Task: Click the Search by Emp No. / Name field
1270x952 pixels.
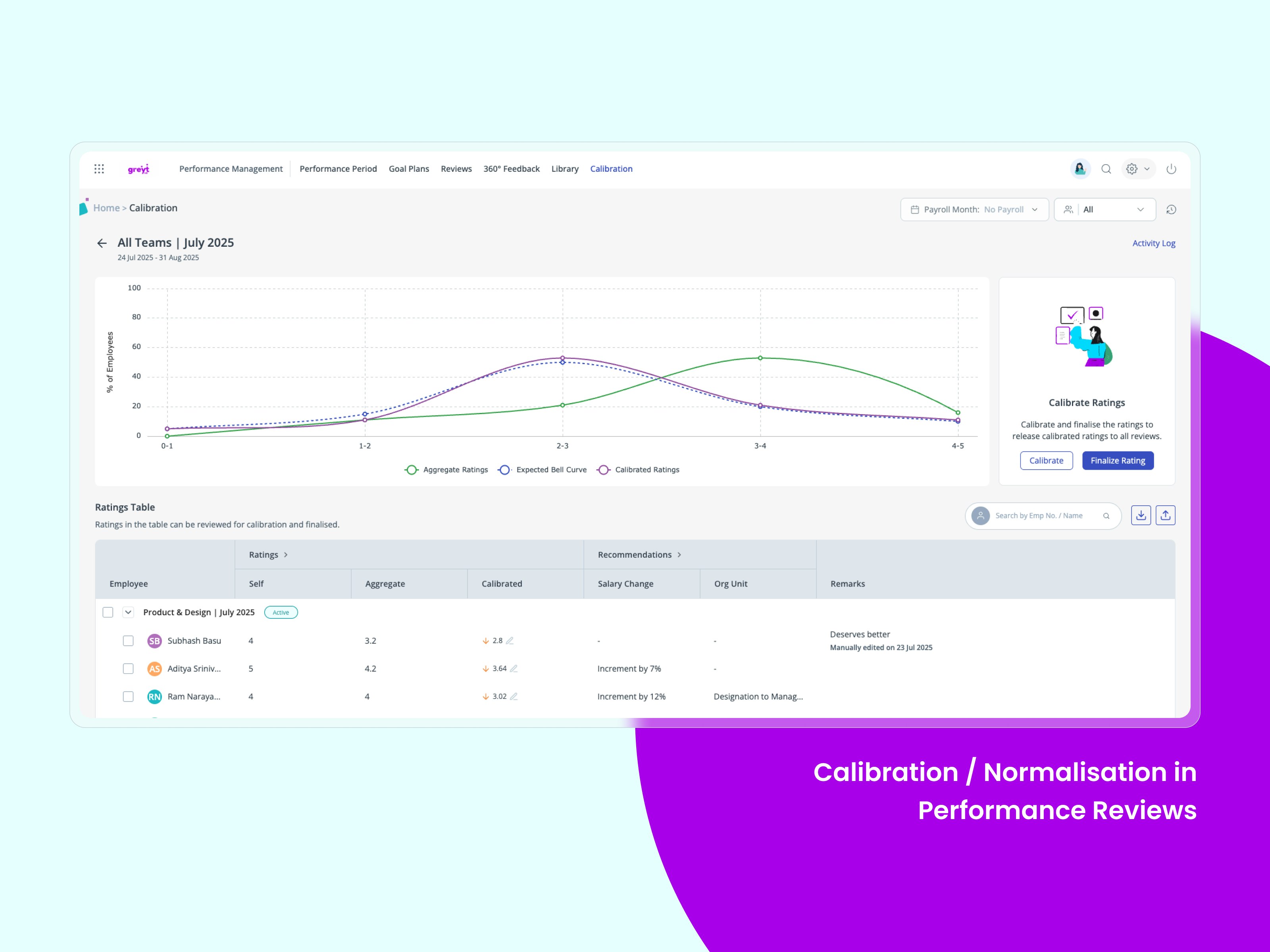Action: tap(1043, 516)
